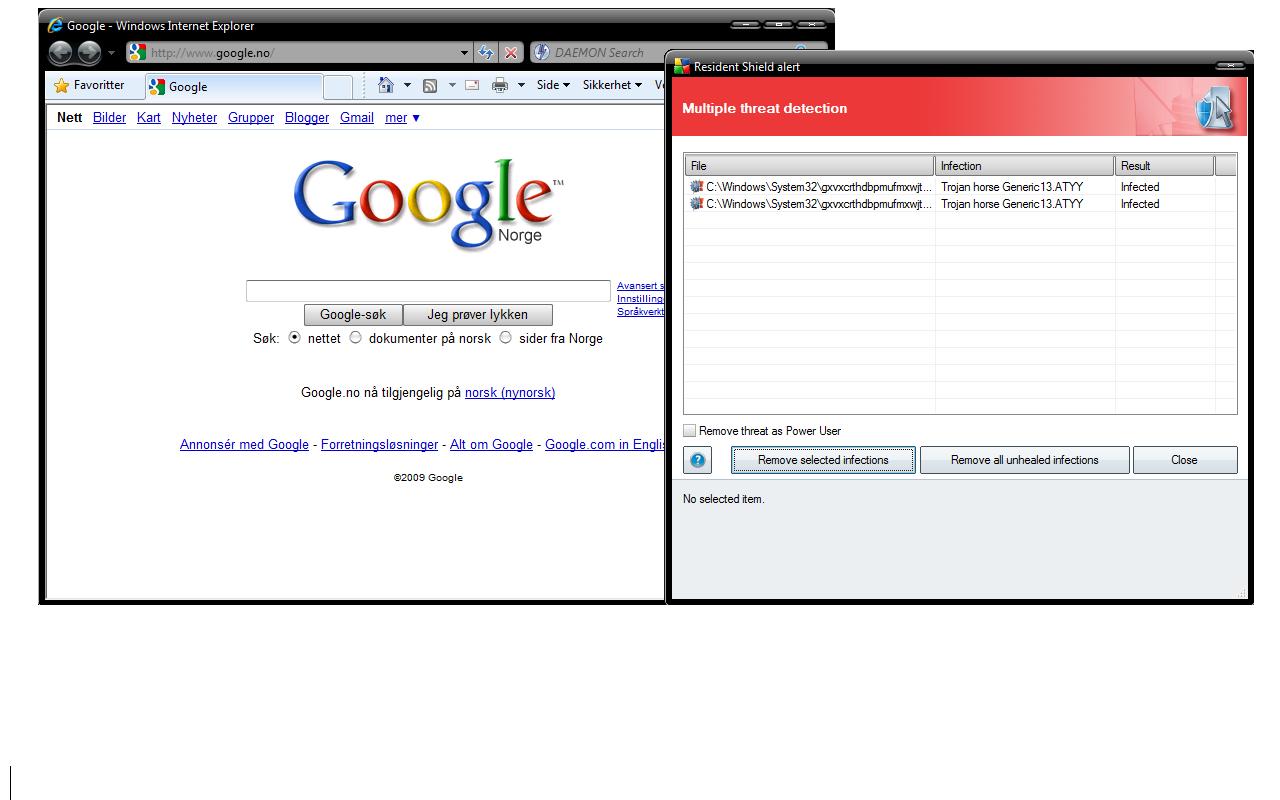This screenshot has height=800, width=1280.
Task: Click the 'Jeg prøver lykken' button
Action: (477, 315)
